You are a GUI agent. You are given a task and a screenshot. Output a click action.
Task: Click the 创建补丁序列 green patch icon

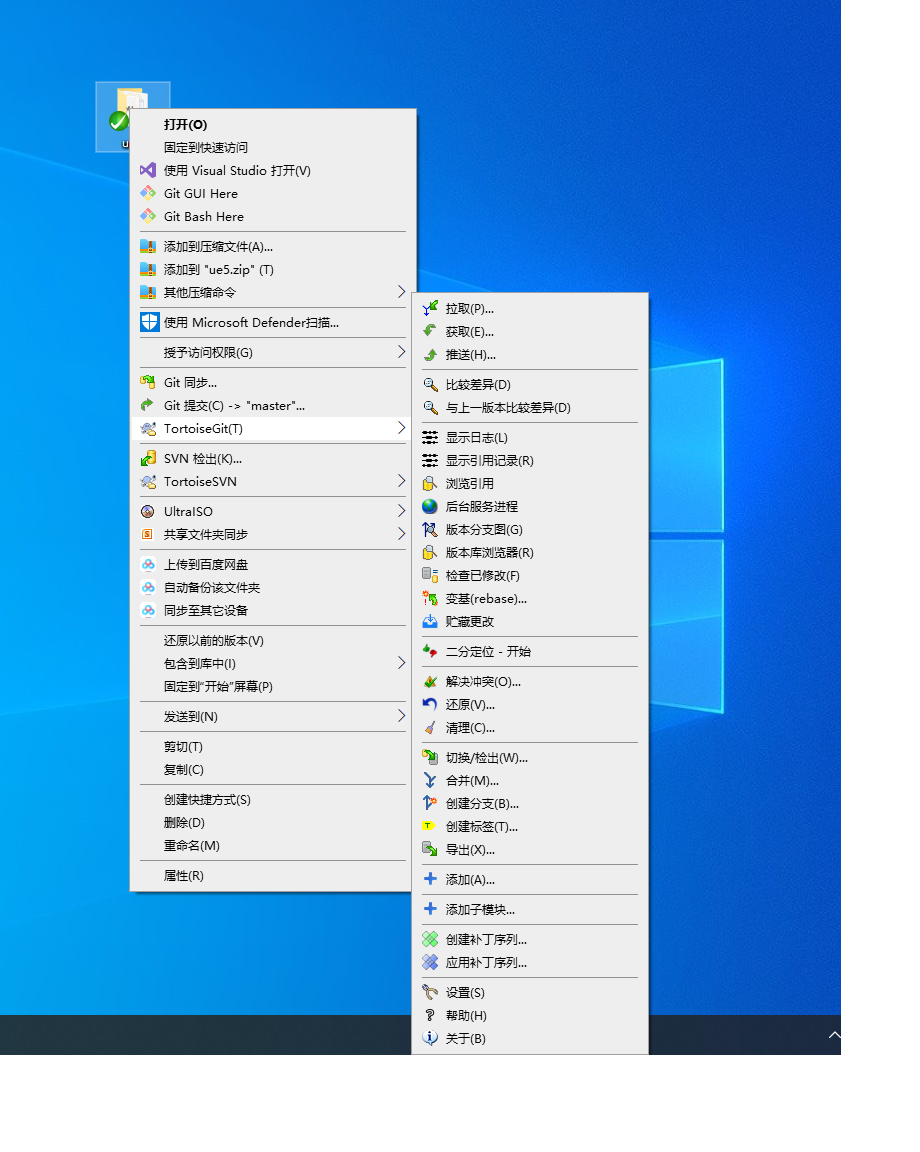pos(430,940)
